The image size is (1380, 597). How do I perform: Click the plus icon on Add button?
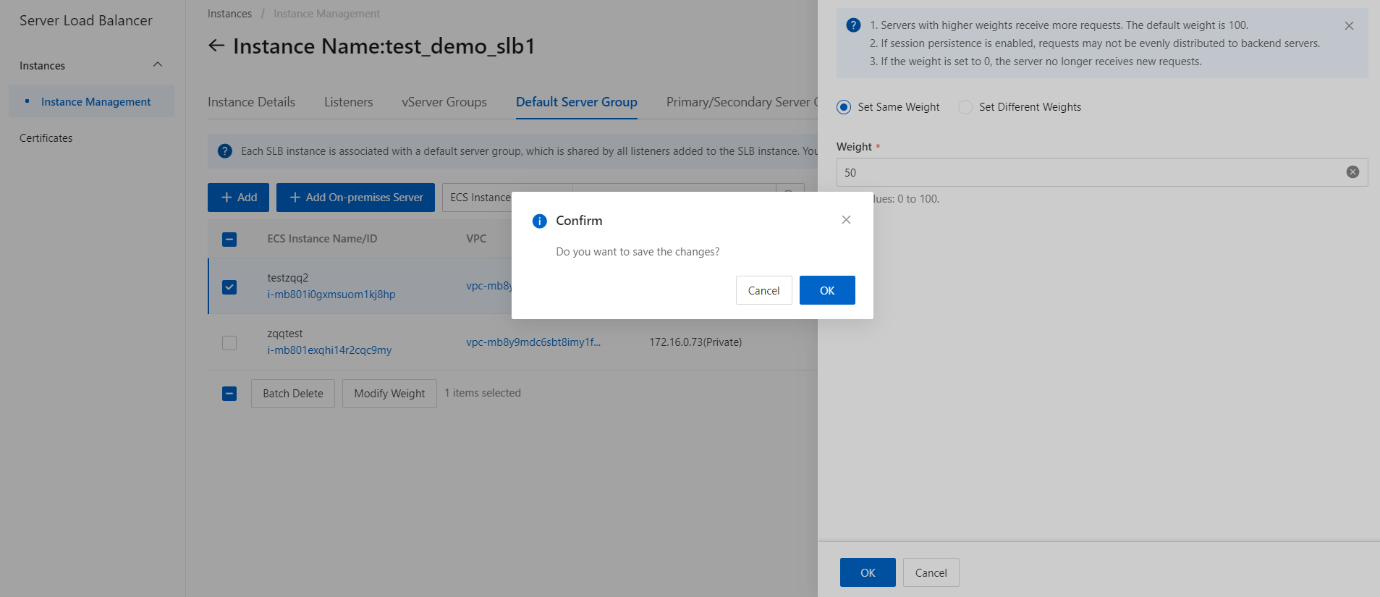(226, 197)
